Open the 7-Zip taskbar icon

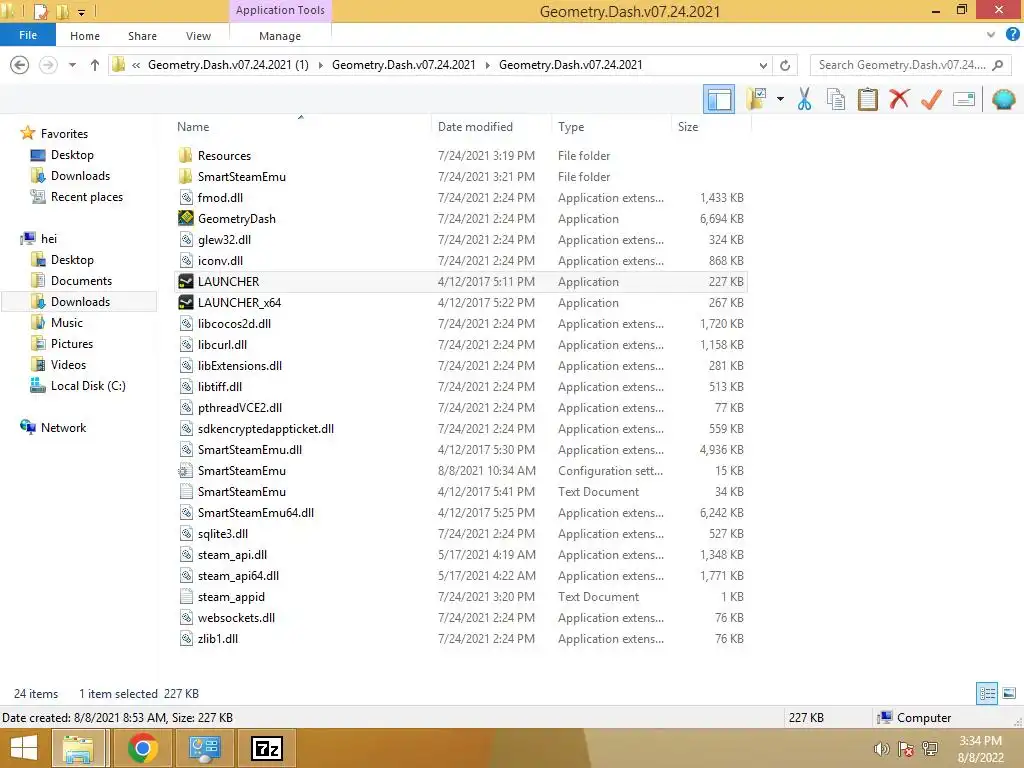267,748
